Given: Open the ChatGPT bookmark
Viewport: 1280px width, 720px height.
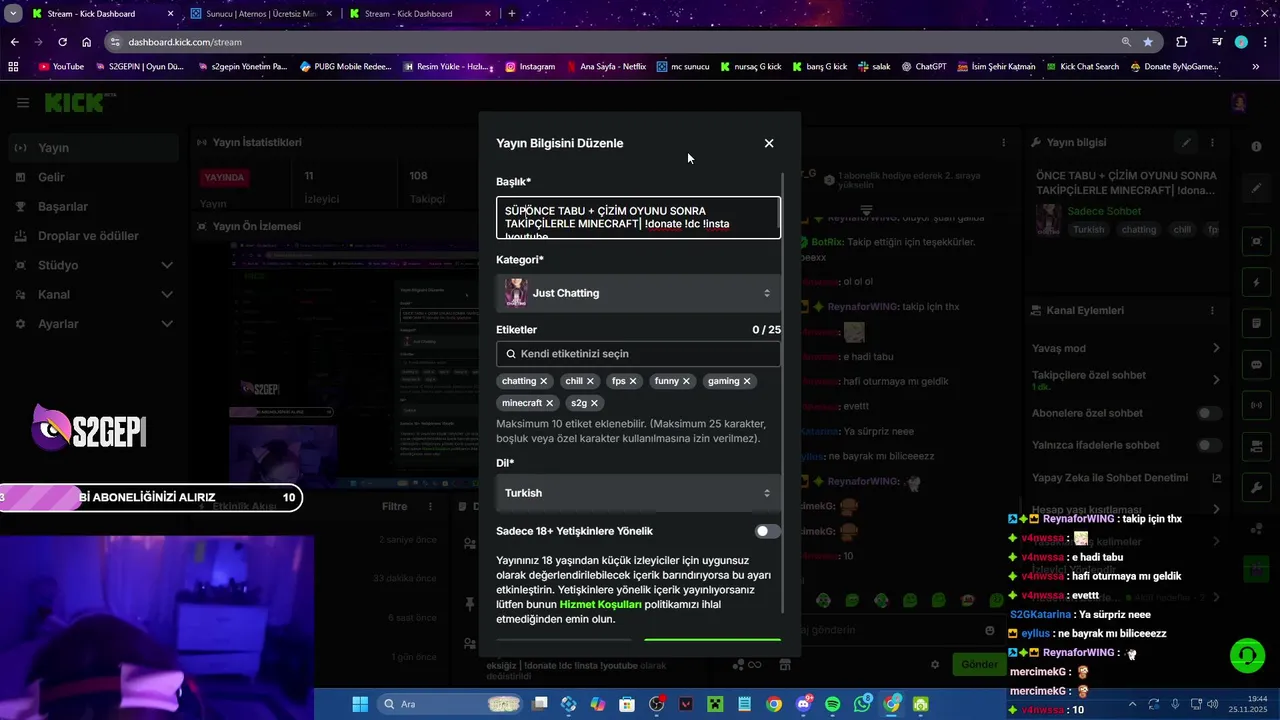Looking at the screenshot, I should coord(923,67).
